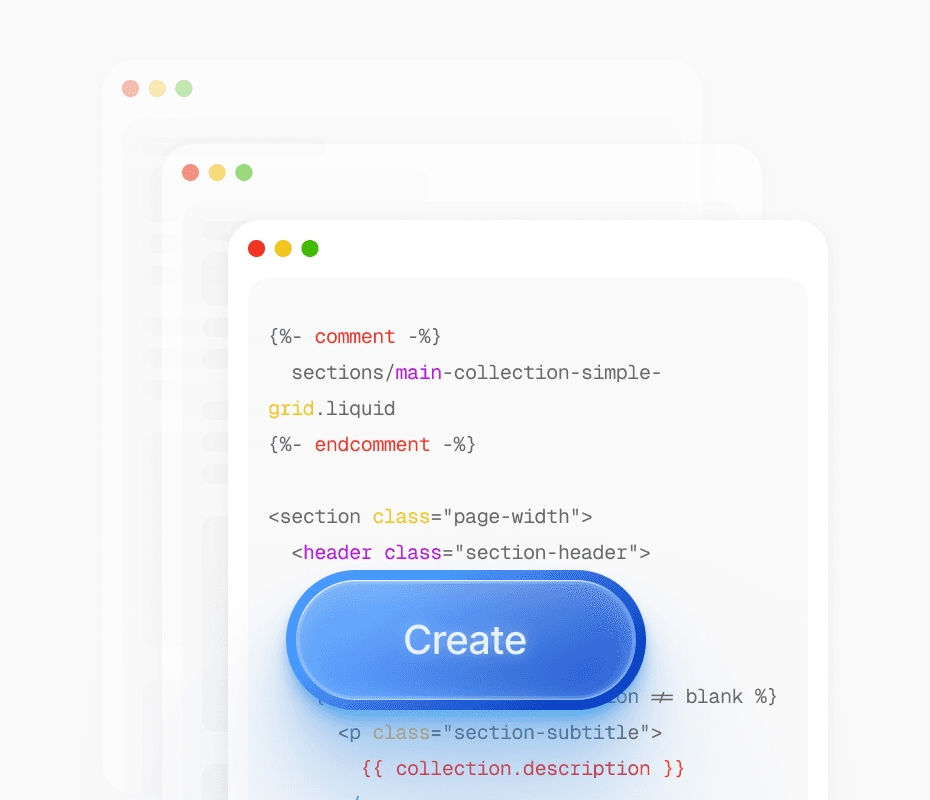This screenshot has width=930, height=800.
Task: Click the green dot on middle window
Action: pyautogui.click(x=244, y=173)
